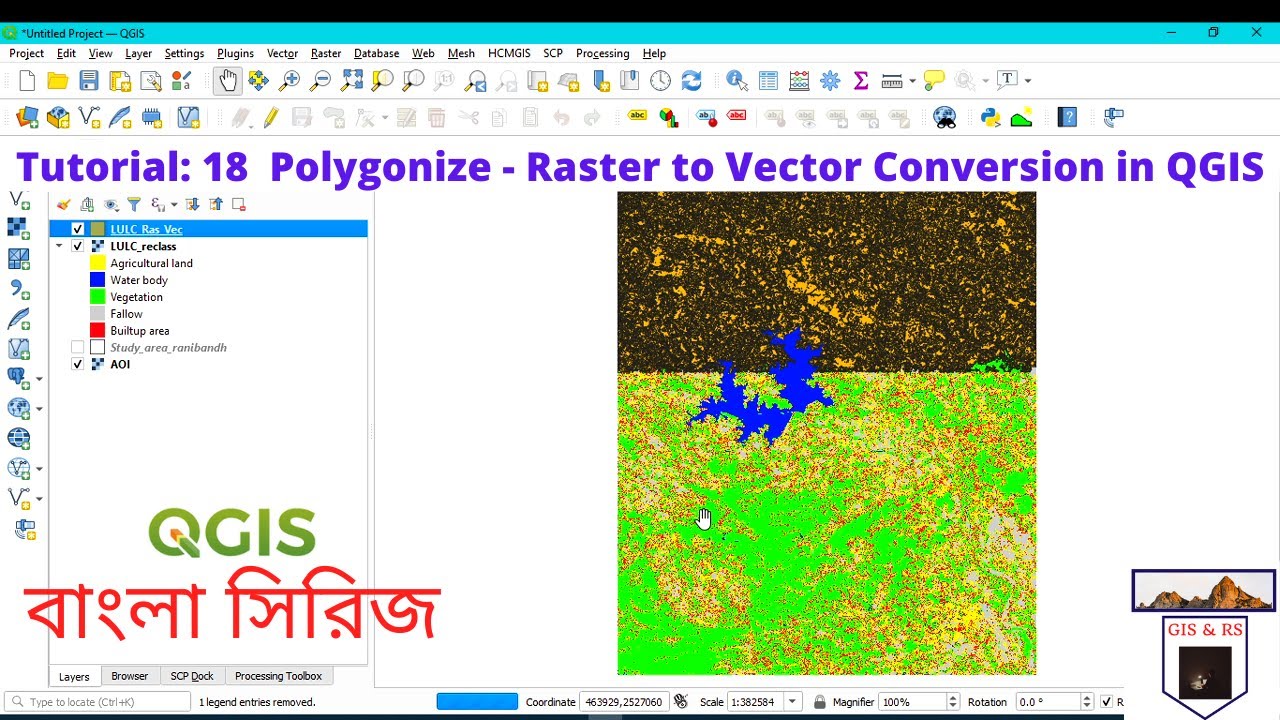The image size is (1280, 720).
Task: Open the Raster menu
Action: tap(326, 53)
